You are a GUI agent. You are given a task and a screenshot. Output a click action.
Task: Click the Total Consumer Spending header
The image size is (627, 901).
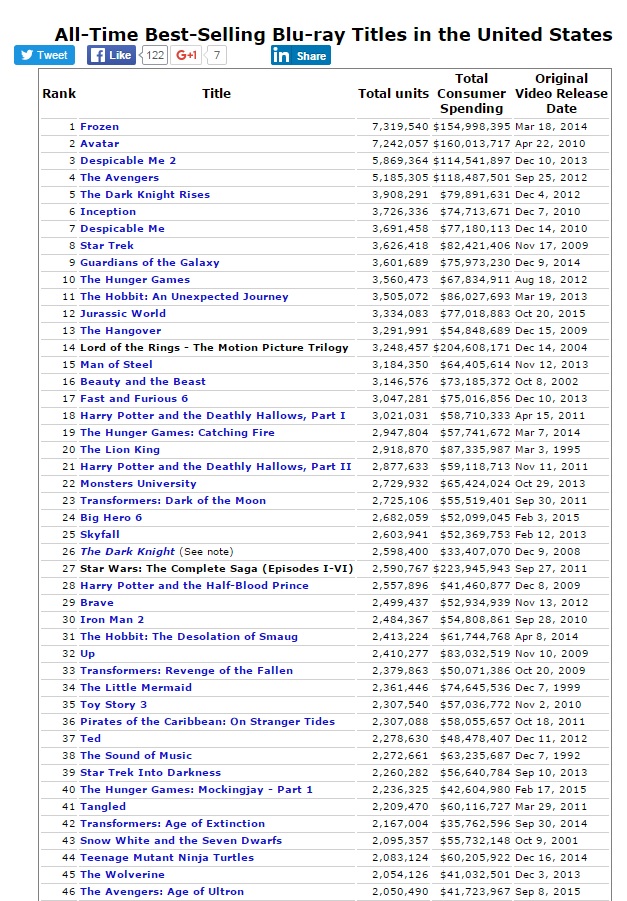click(471, 94)
